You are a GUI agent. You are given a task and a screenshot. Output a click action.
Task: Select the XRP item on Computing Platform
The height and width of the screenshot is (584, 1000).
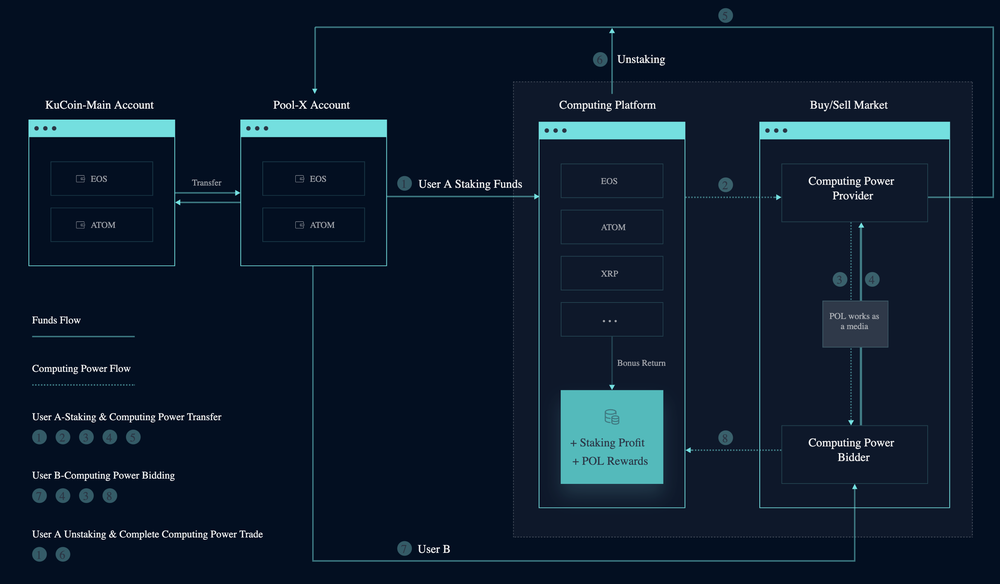pyautogui.click(x=611, y=273)
